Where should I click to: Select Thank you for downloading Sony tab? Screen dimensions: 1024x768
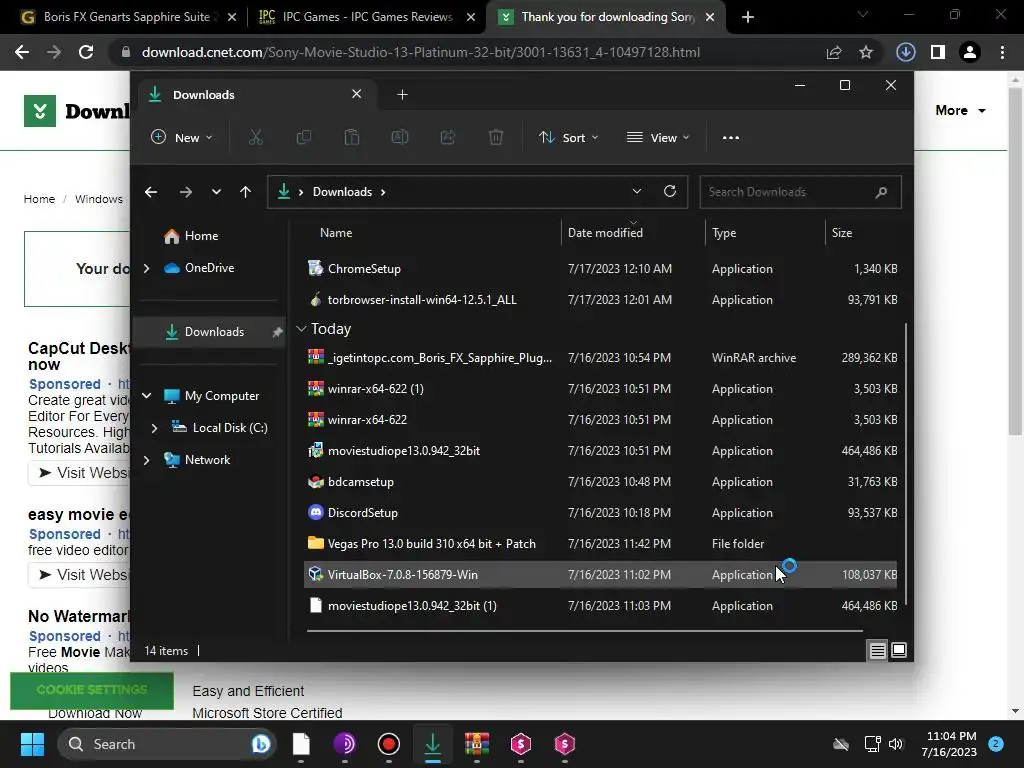point(605,17)
